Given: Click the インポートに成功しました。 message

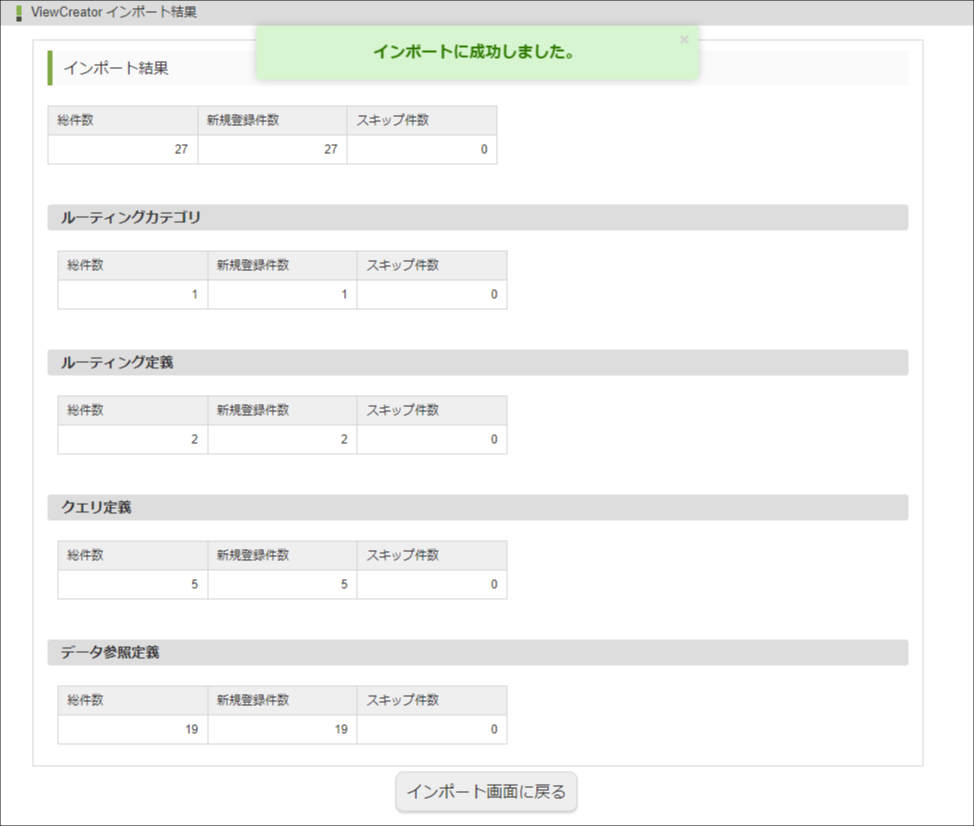Looking at the screenshot, I should [474, 52].
